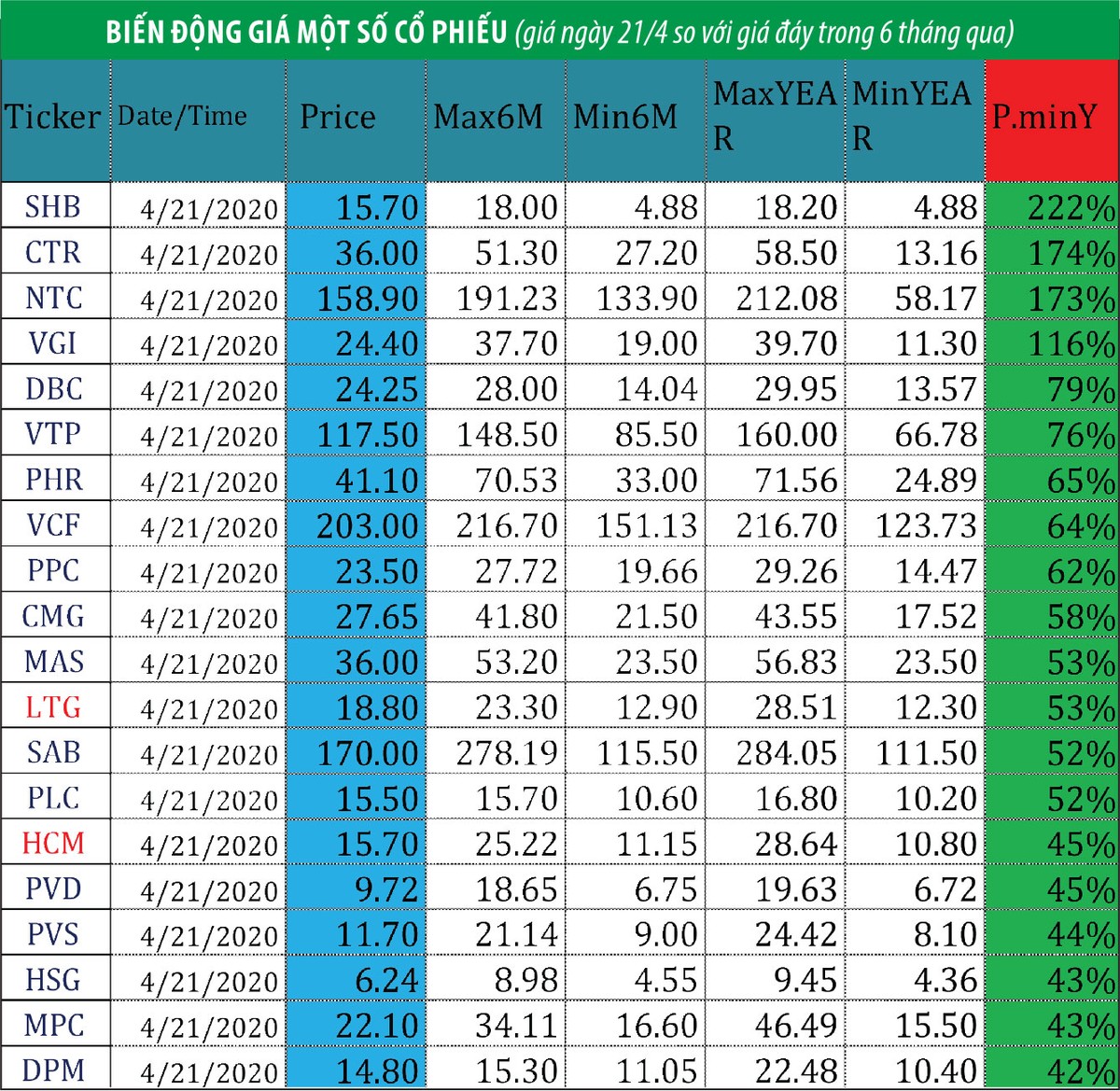Click the SAB ticker cell
Screen dimensions: 1120x1091
click(x=53, y=752)
